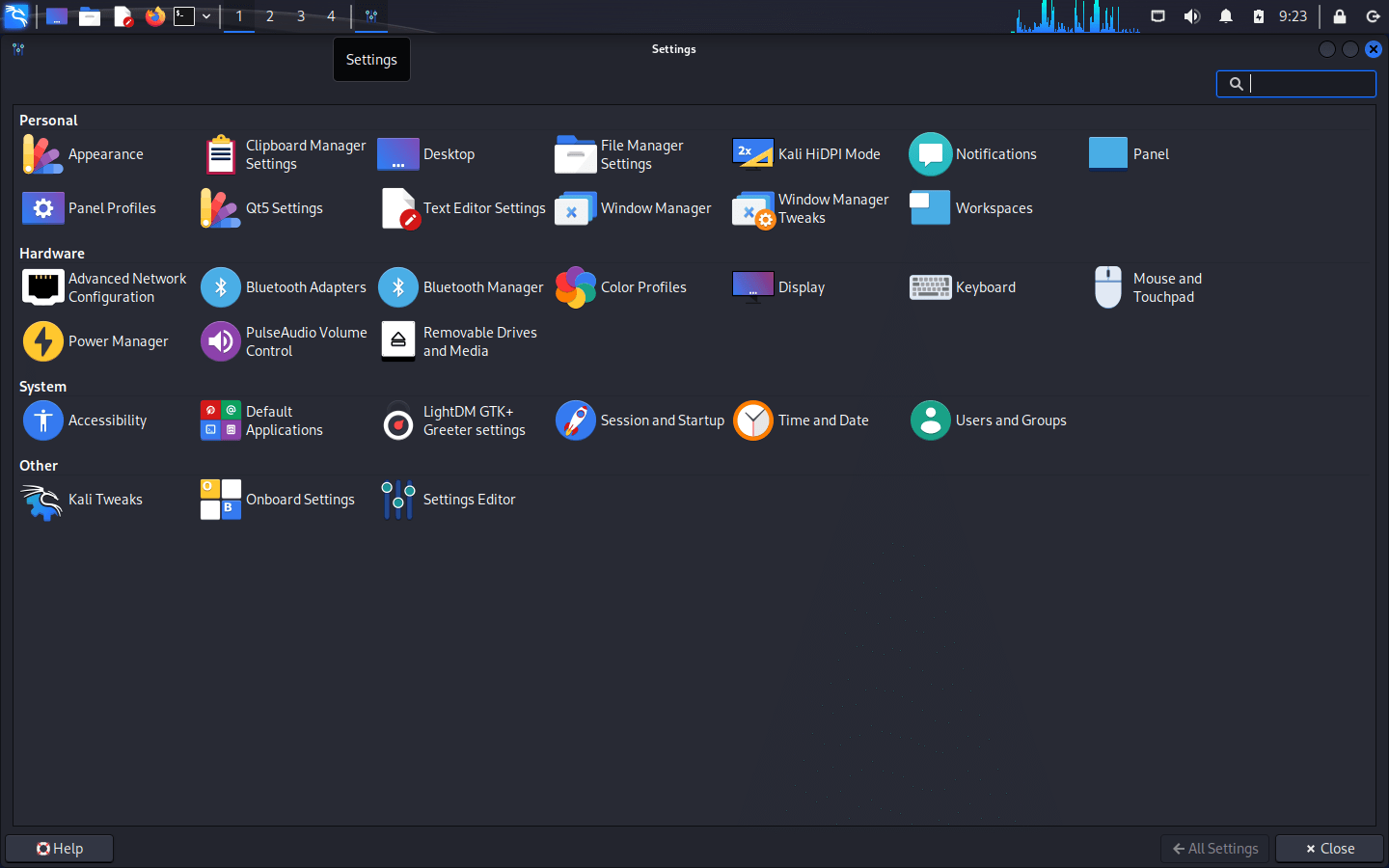Open Notifications settings
The height and width of the screenshot is (868, 1389).
[x=973, y=154]
